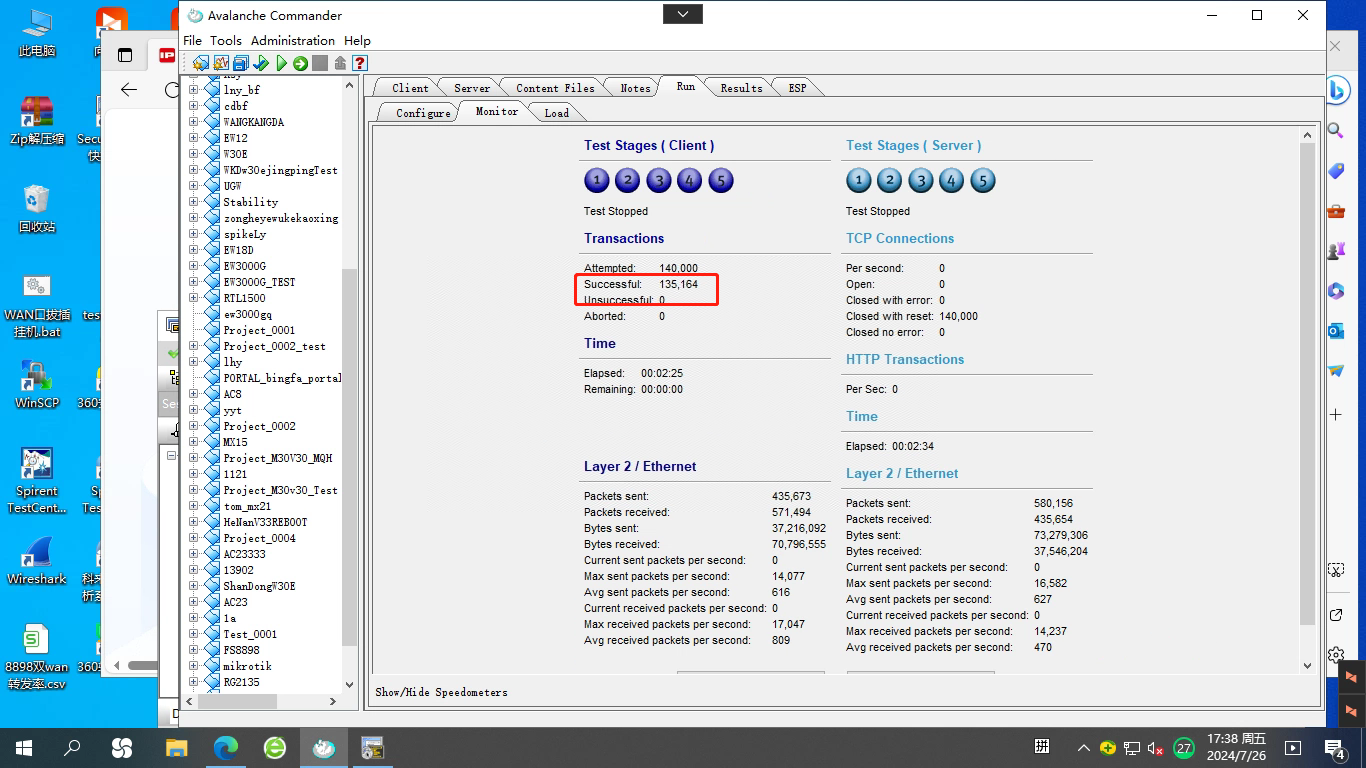Click the New Test toolbar icon with chart
1366x768 pixels.
(x=221, y=63)
